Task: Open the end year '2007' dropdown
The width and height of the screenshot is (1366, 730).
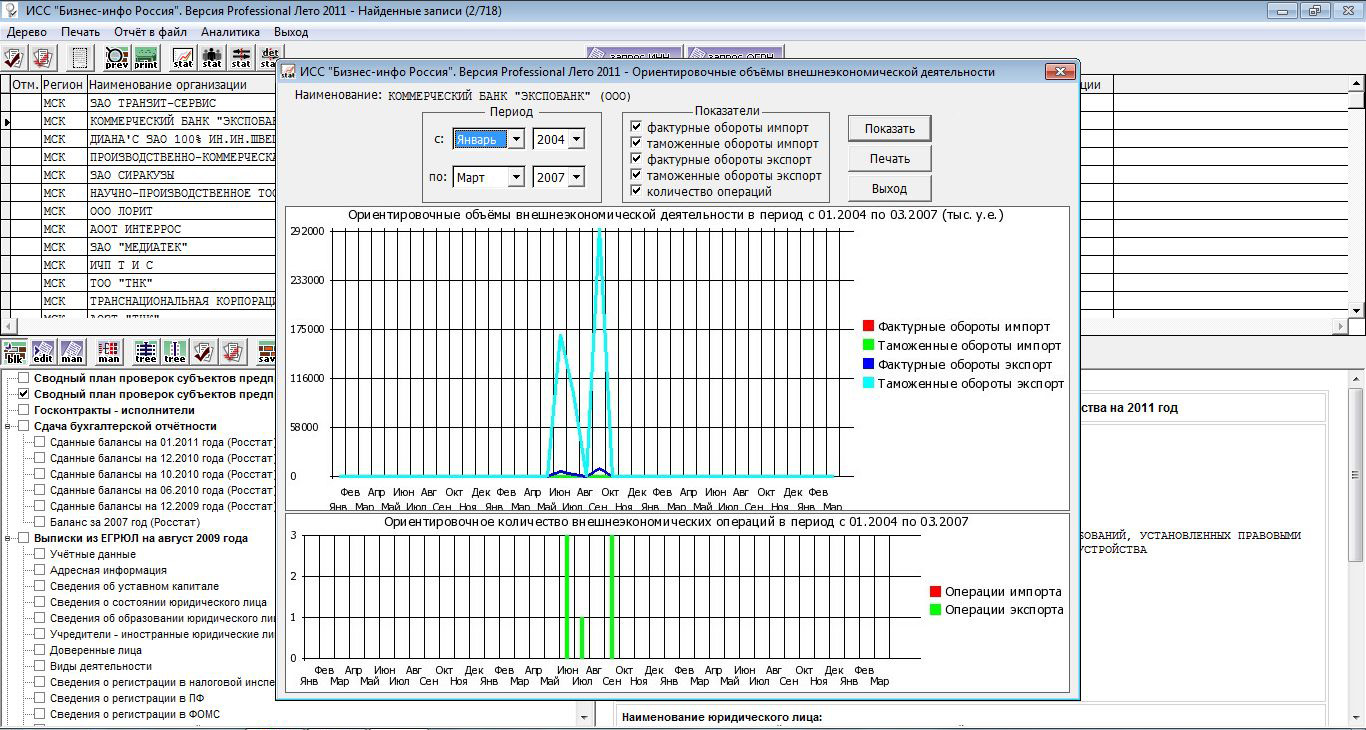Action: pos(577,178)
